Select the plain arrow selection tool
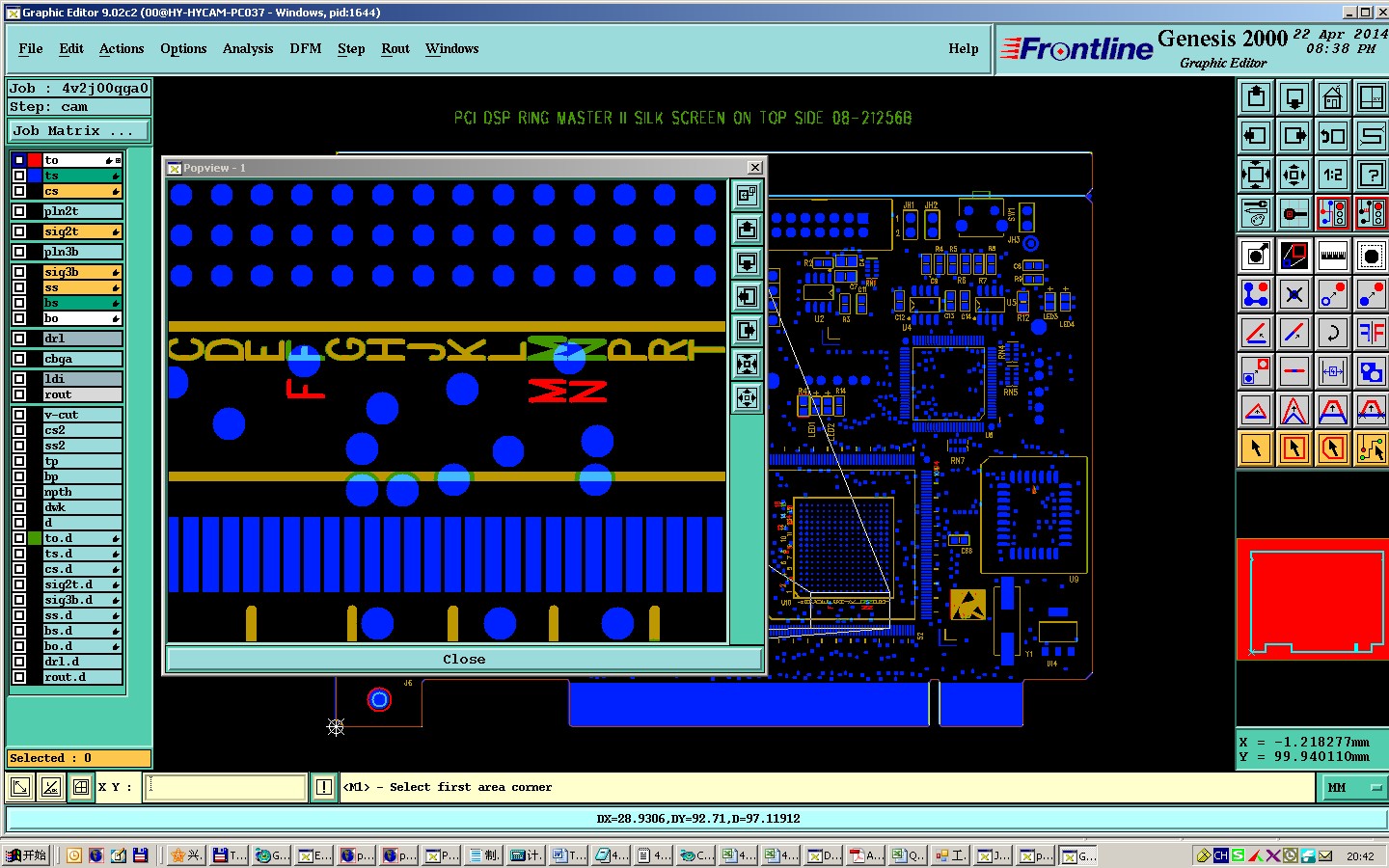Viewport: 1389px width, 868px height. [x=1256, y=448]
